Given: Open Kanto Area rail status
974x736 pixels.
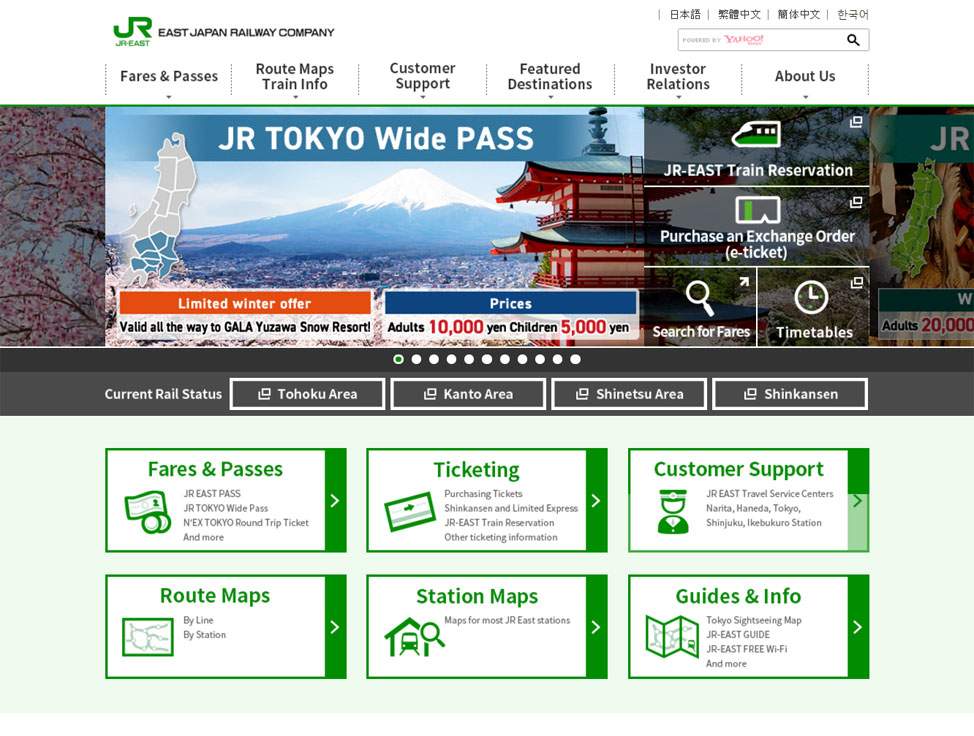Looking at the screenshot, I should (x=468, y=394).
